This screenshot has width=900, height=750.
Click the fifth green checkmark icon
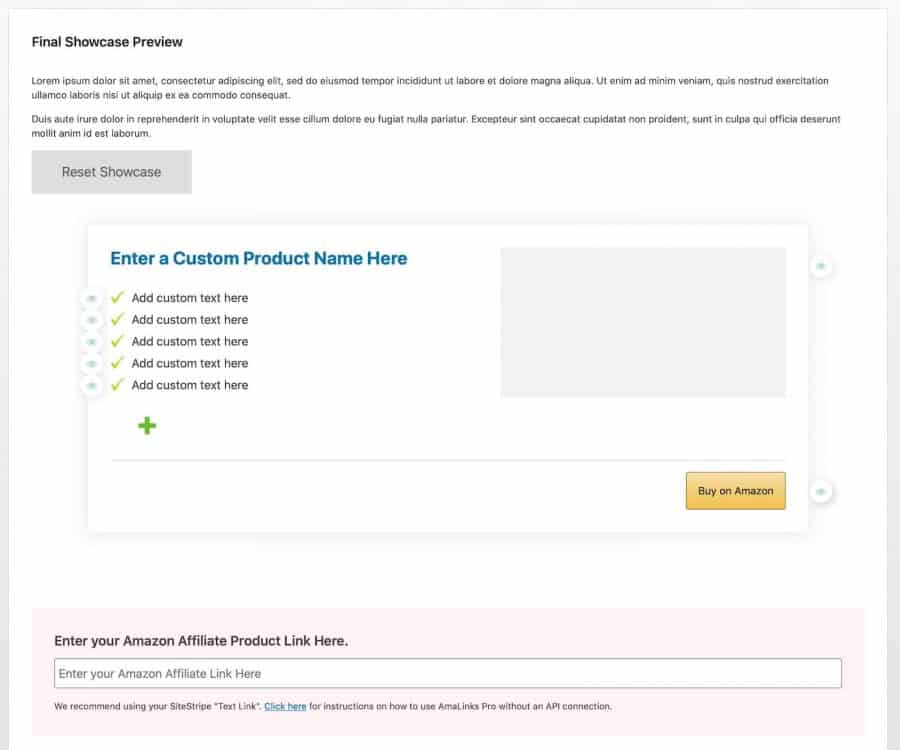[118, 384]
